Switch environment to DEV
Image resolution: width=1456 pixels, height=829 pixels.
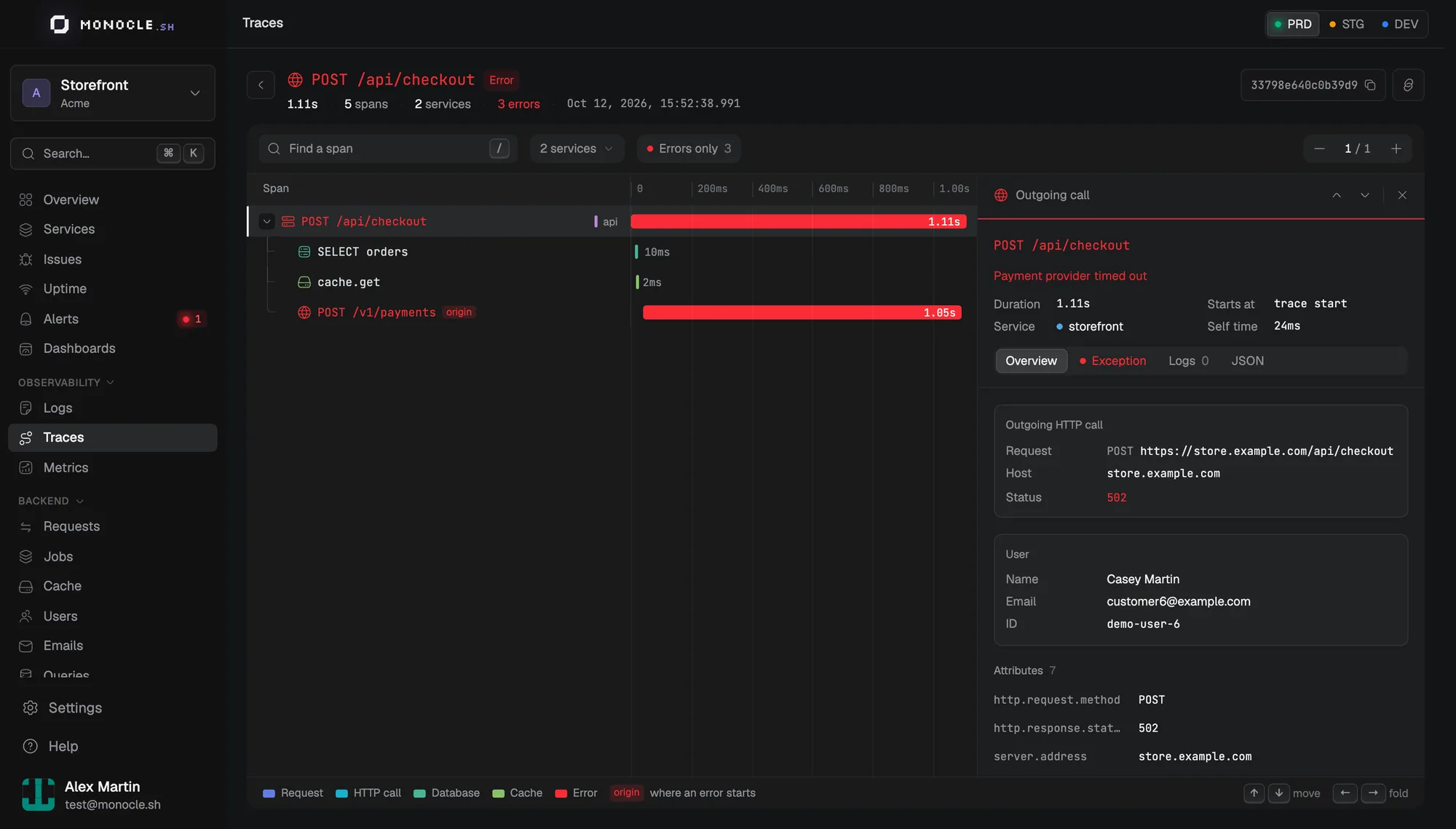[x=1399, y=24]
